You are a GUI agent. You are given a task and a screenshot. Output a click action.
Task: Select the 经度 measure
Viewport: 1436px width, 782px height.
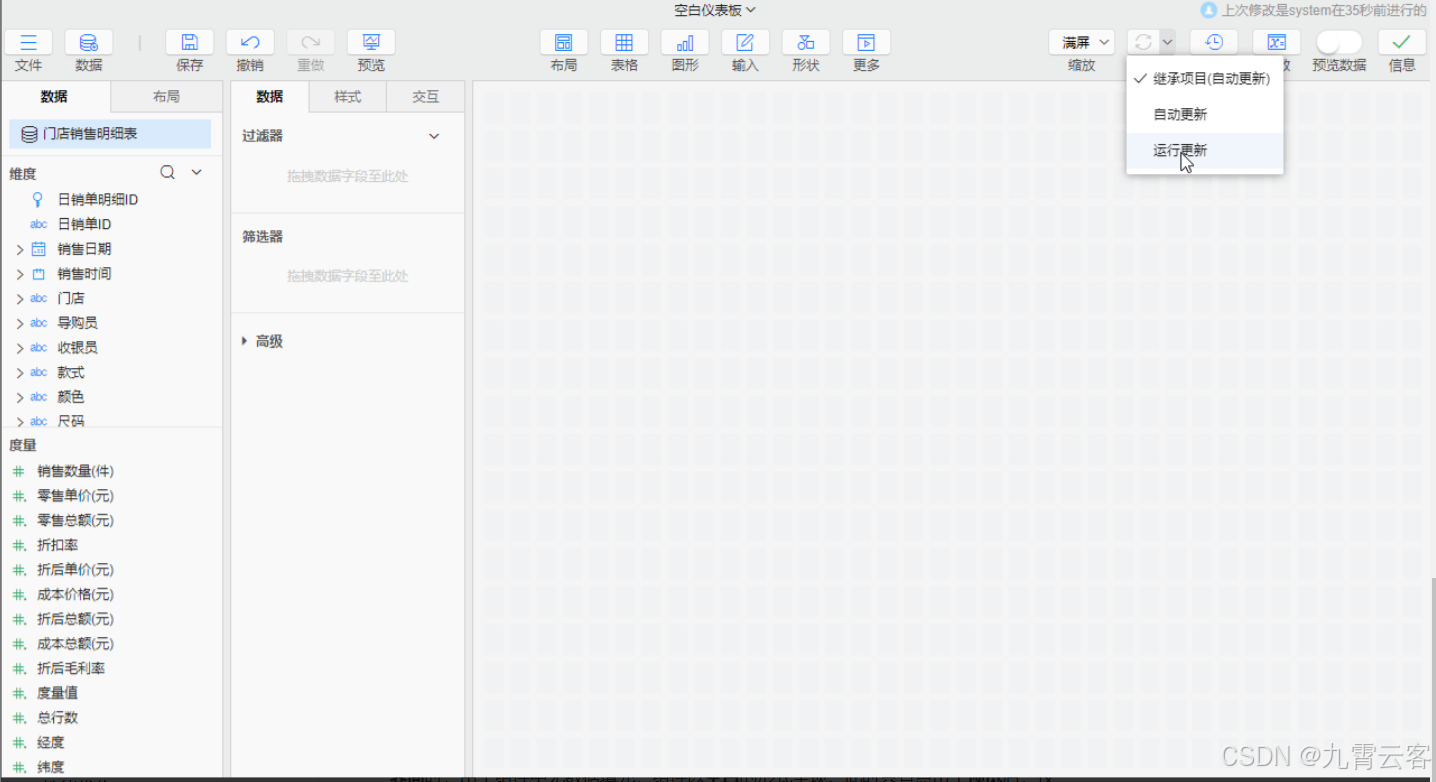point(50,743)
